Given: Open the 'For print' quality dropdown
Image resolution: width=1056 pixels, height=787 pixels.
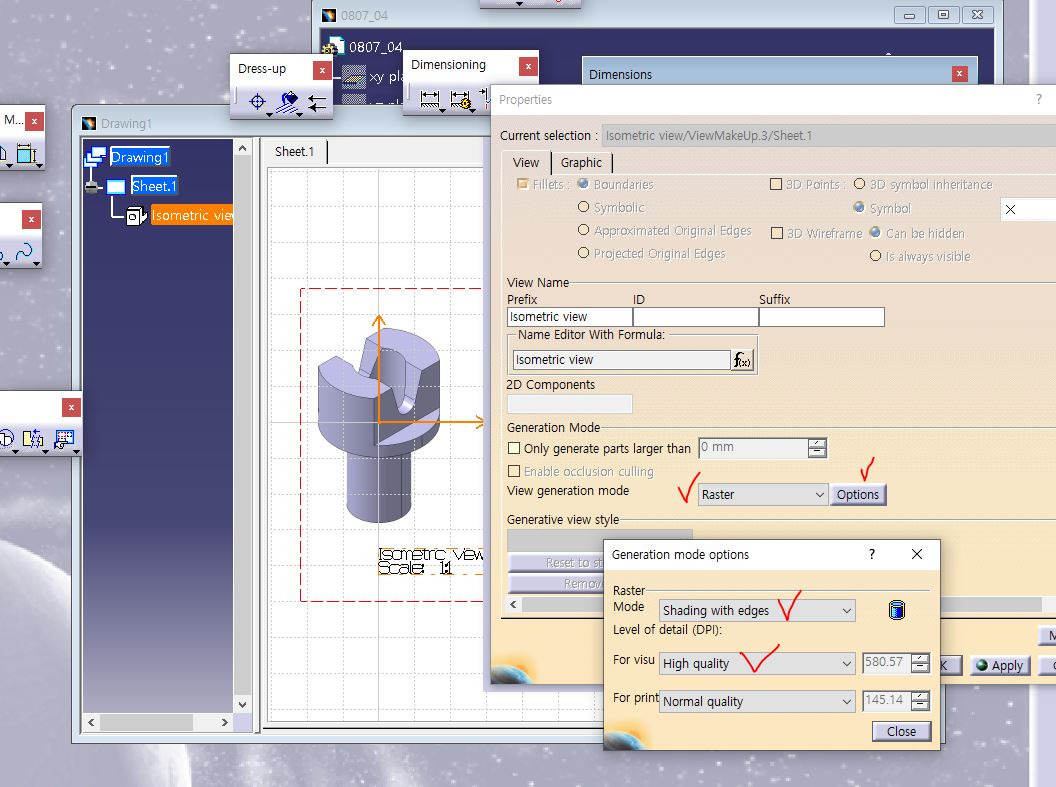Looking at the screenshot, I should [846, 701].
